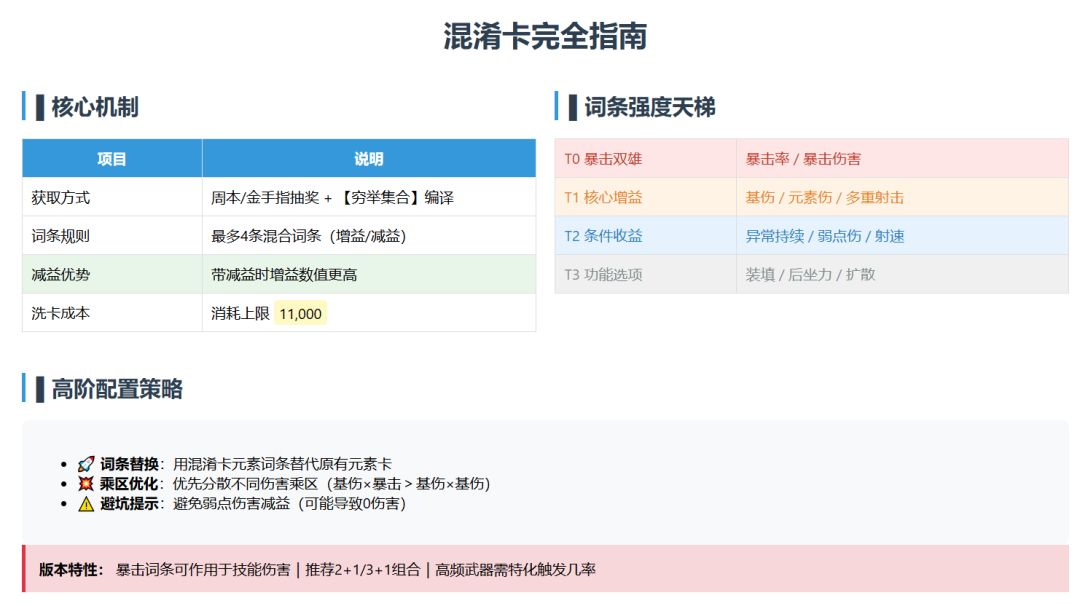Click the 版本特性 label in red banner
The image size is (1080, 606).
(71, 570)
